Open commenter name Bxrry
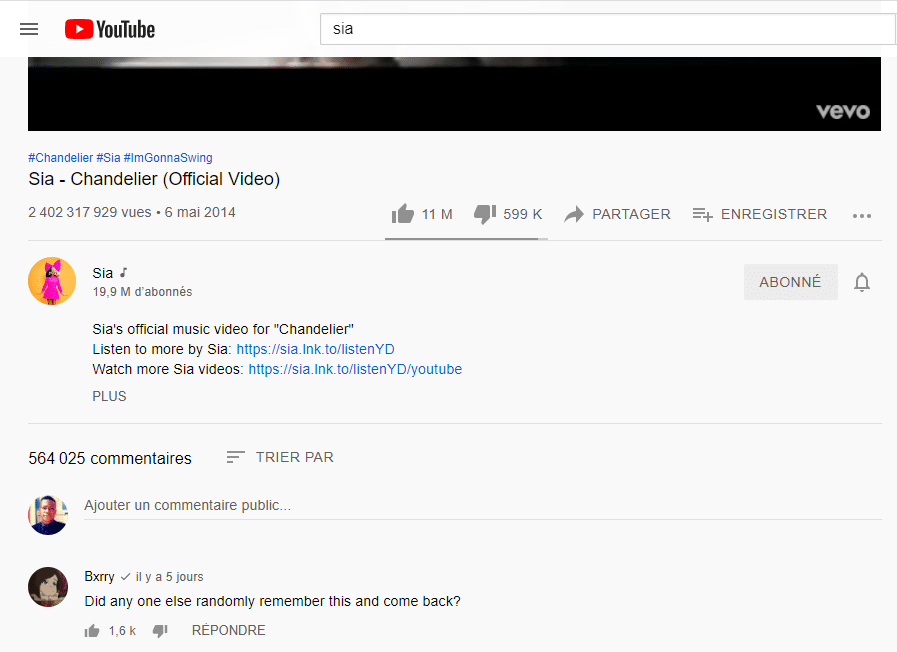 (100, 577)
